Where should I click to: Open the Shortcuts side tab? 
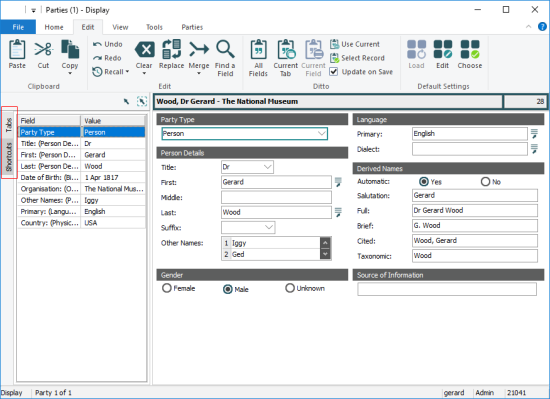point(9,157)
